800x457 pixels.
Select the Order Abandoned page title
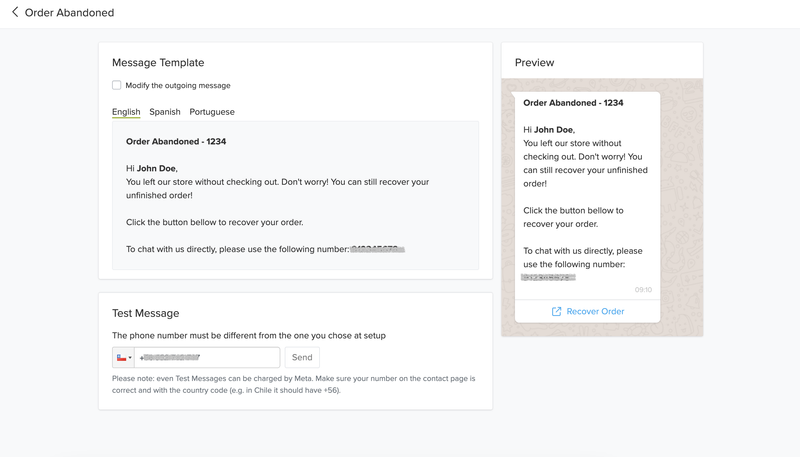coord(70,13)
